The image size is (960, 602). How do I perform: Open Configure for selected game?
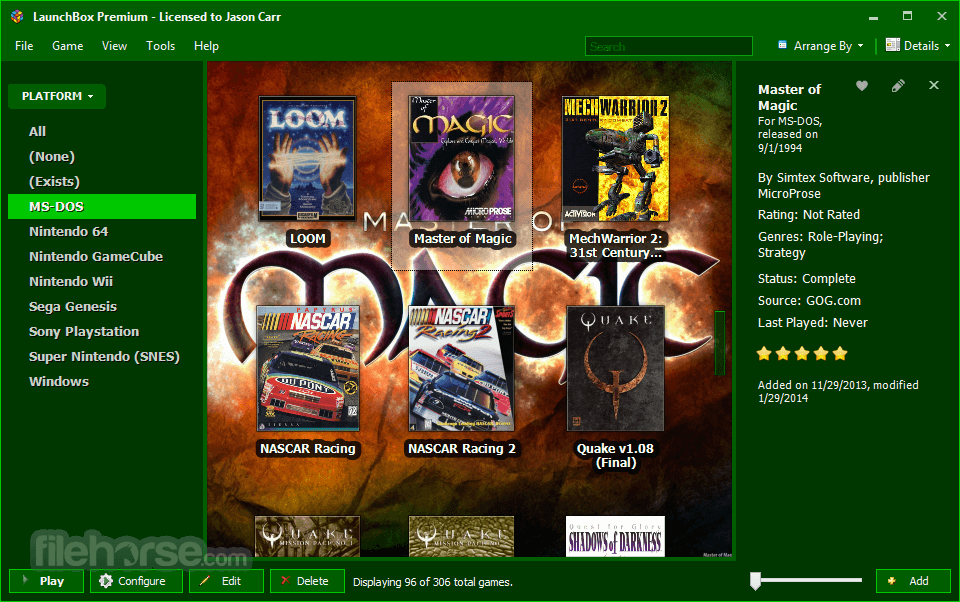pyautogui.click(x=136, y=581)
